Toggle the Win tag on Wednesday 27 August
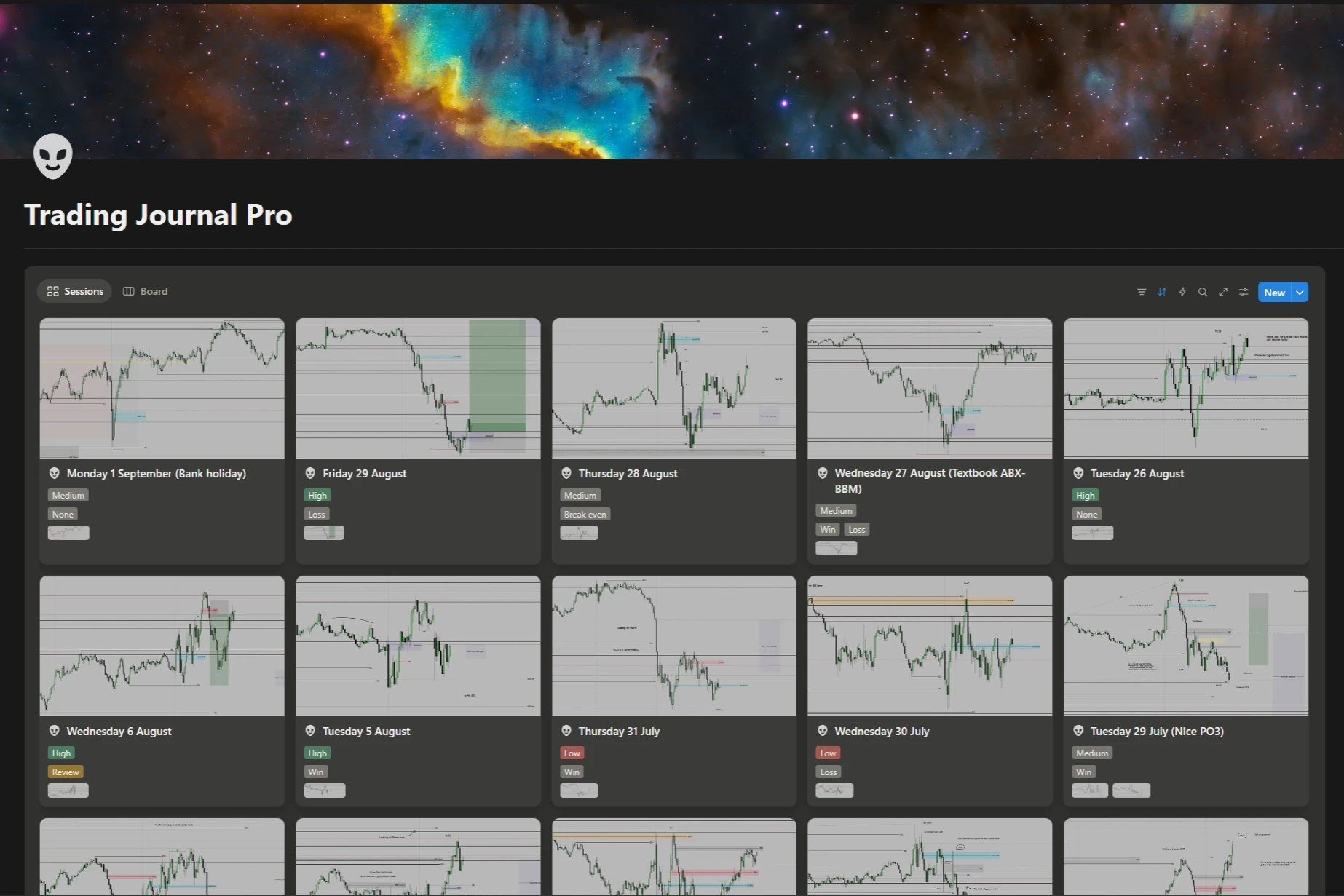 (827, 529)
